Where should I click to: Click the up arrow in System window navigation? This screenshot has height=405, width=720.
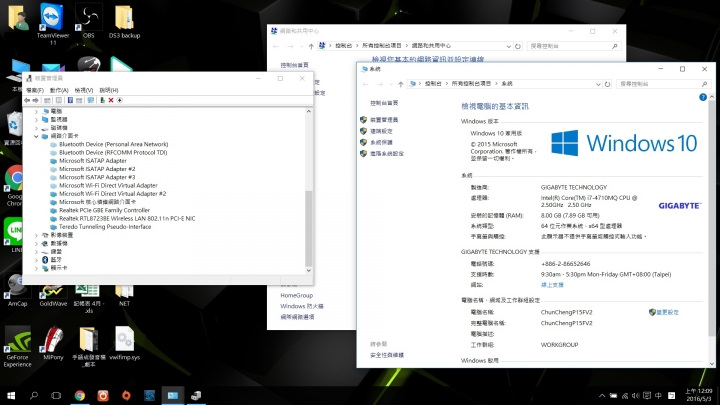[400, 84]
